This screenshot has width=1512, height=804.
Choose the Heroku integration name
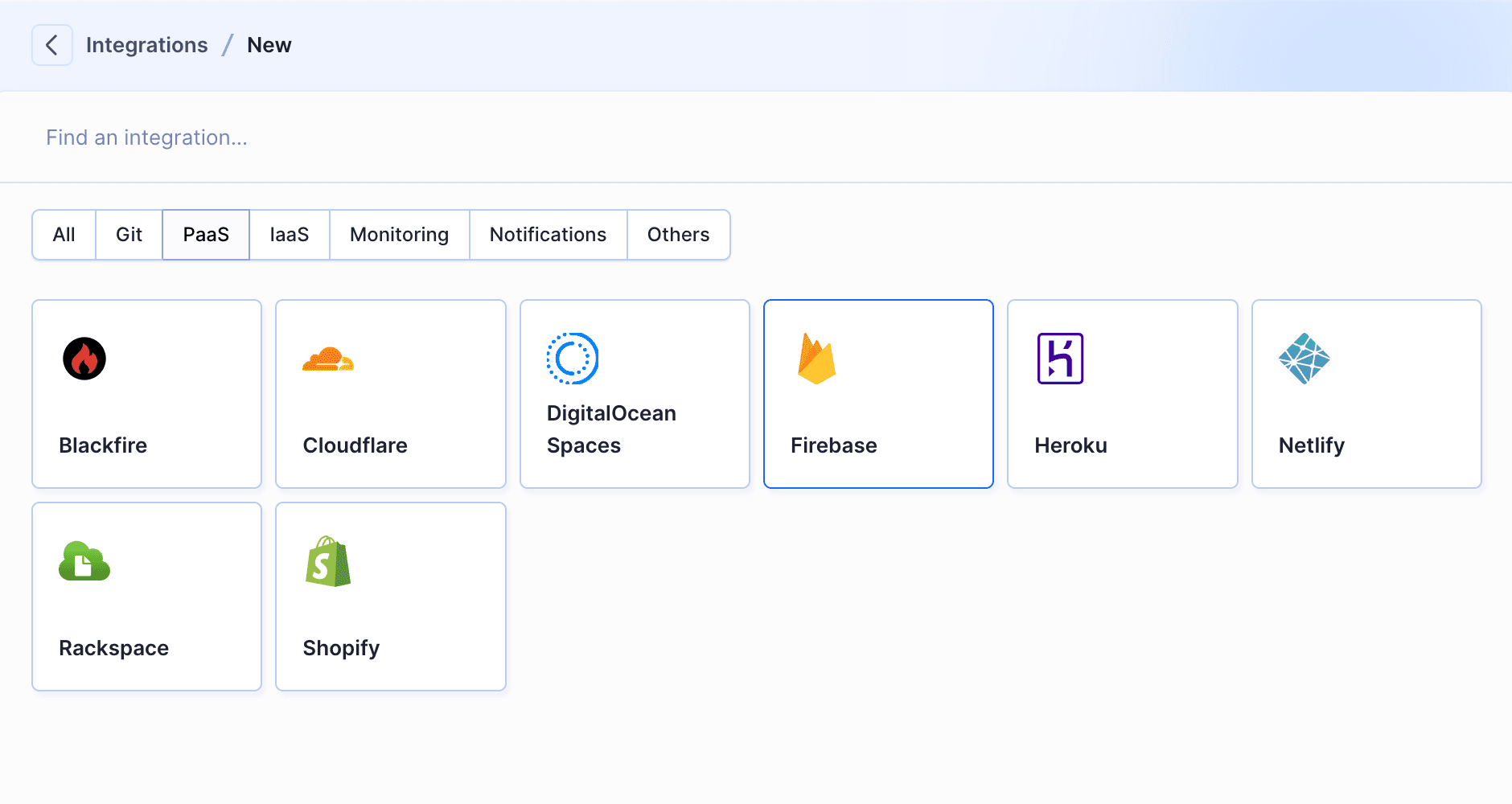(1071, 445)
